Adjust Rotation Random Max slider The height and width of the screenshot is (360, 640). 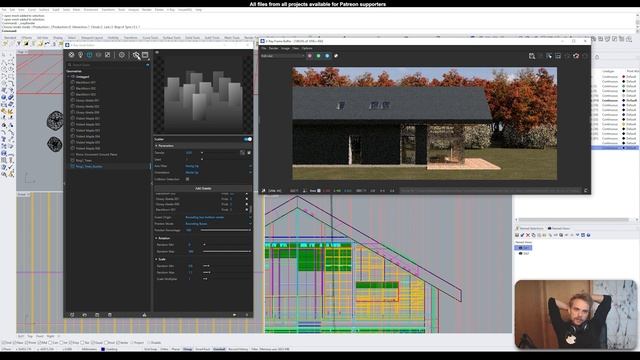[226, 251]
